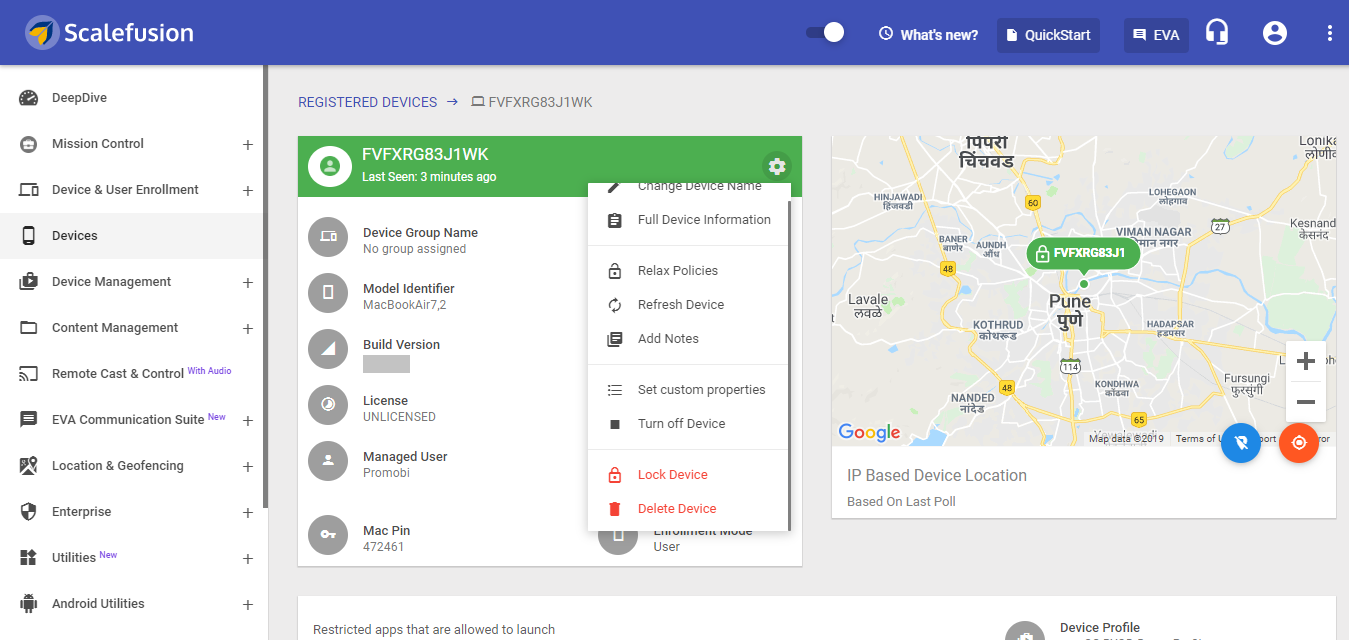Select Turn off Device
This screenshot has width=1349, height=640.
(x=689, y=424)
